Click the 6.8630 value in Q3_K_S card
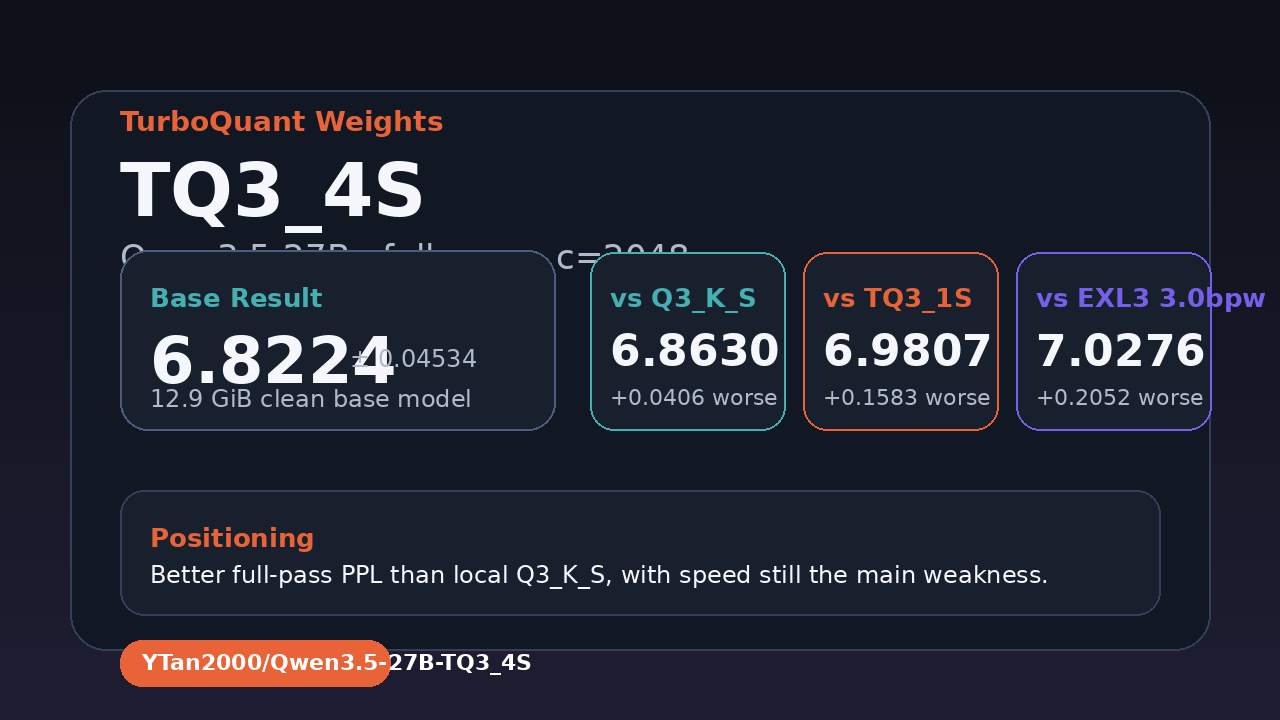This screenshot has height=720, width=1280. [x=694, y=352]
